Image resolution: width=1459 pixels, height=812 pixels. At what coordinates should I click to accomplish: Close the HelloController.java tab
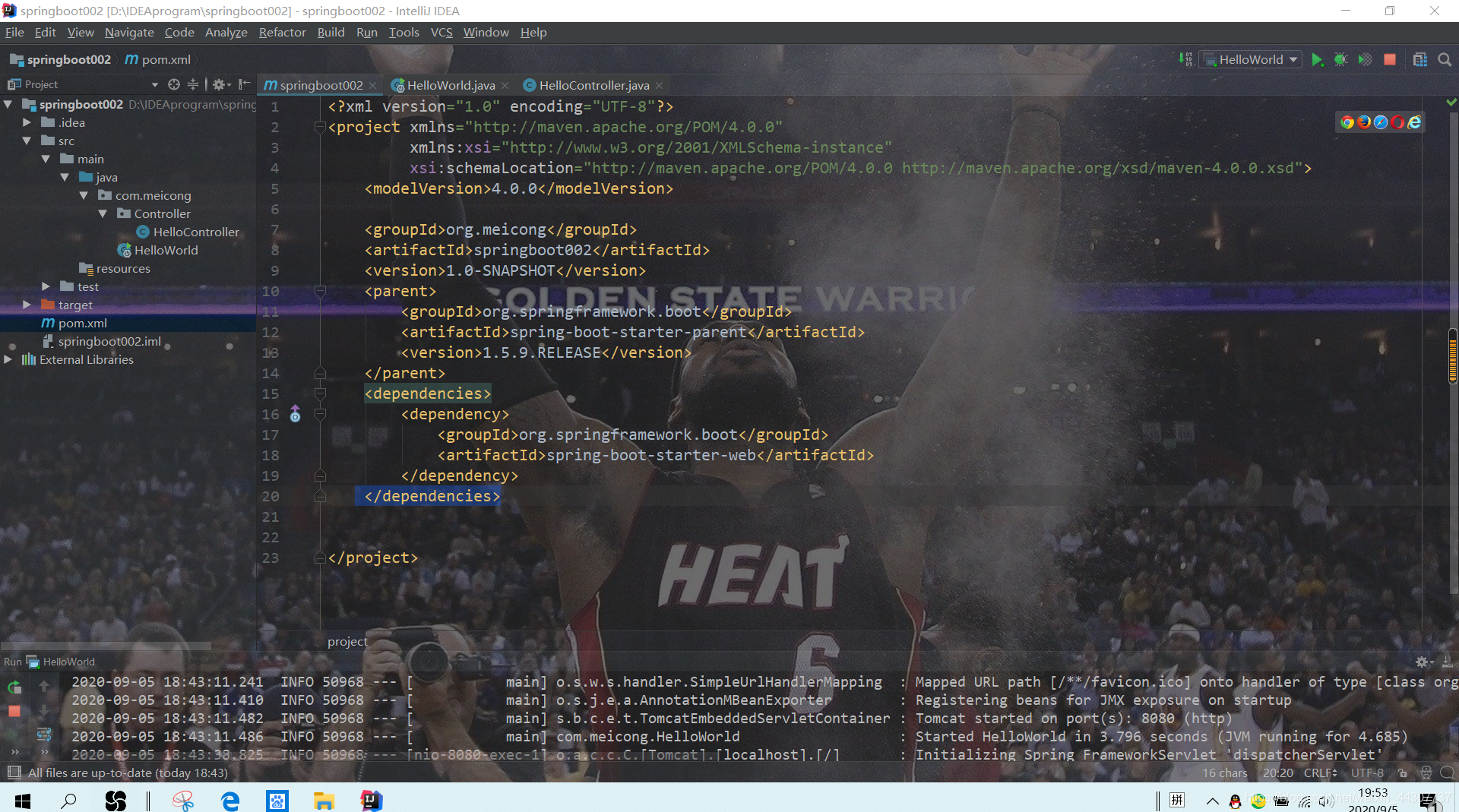[659, 85]
